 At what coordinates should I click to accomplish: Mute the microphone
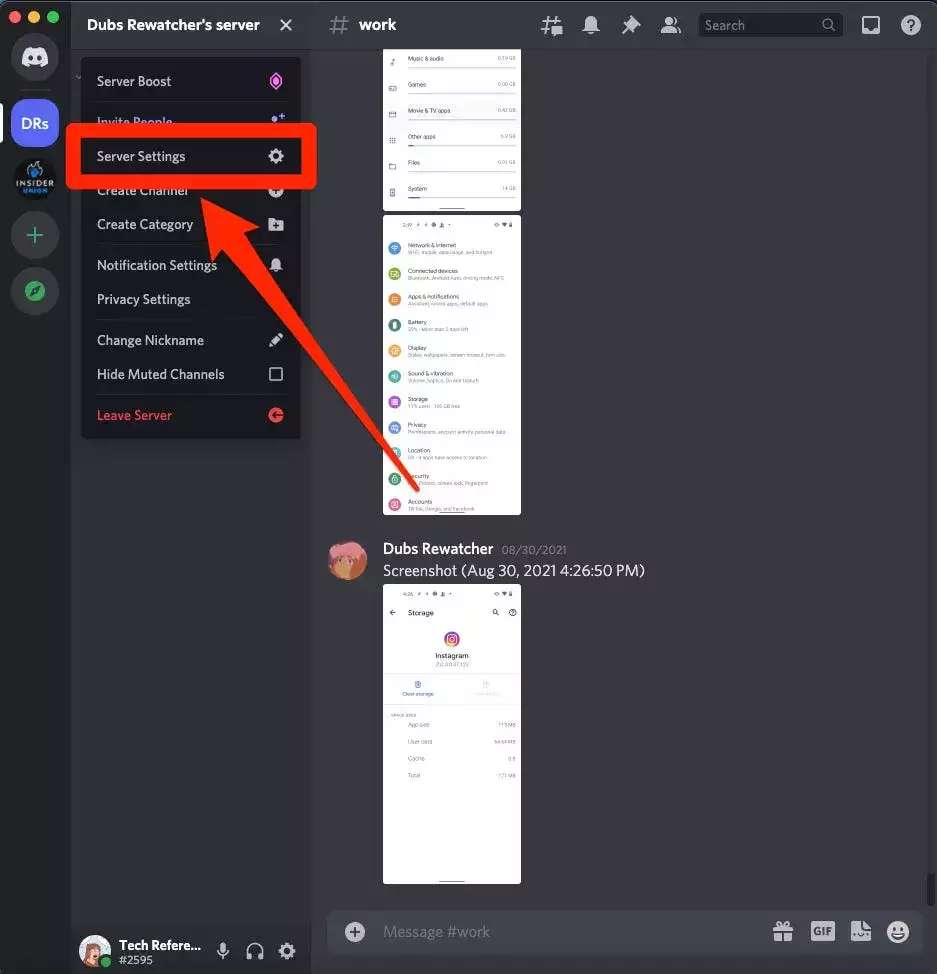224,951
